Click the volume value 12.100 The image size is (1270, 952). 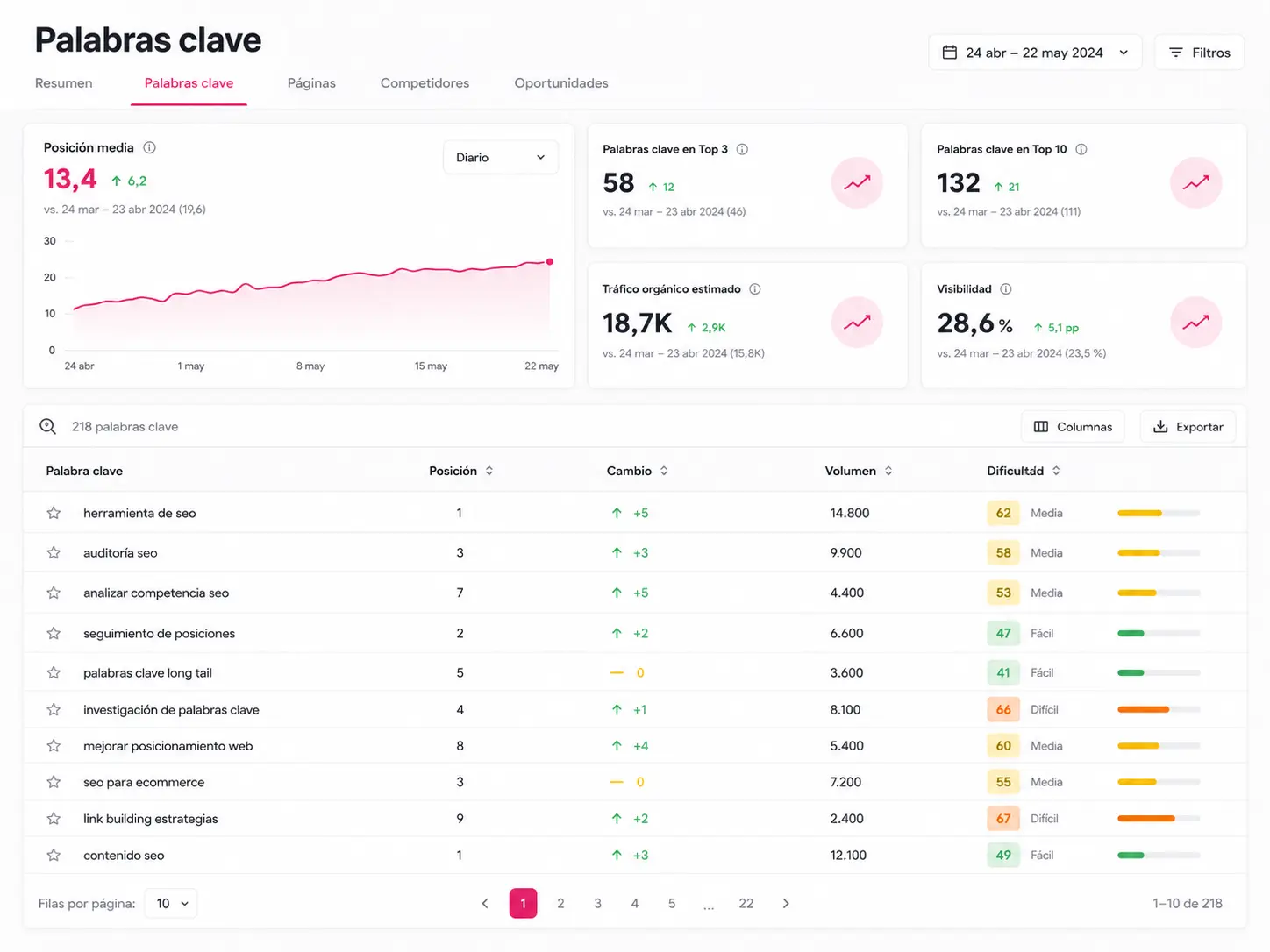click(848, 855)
